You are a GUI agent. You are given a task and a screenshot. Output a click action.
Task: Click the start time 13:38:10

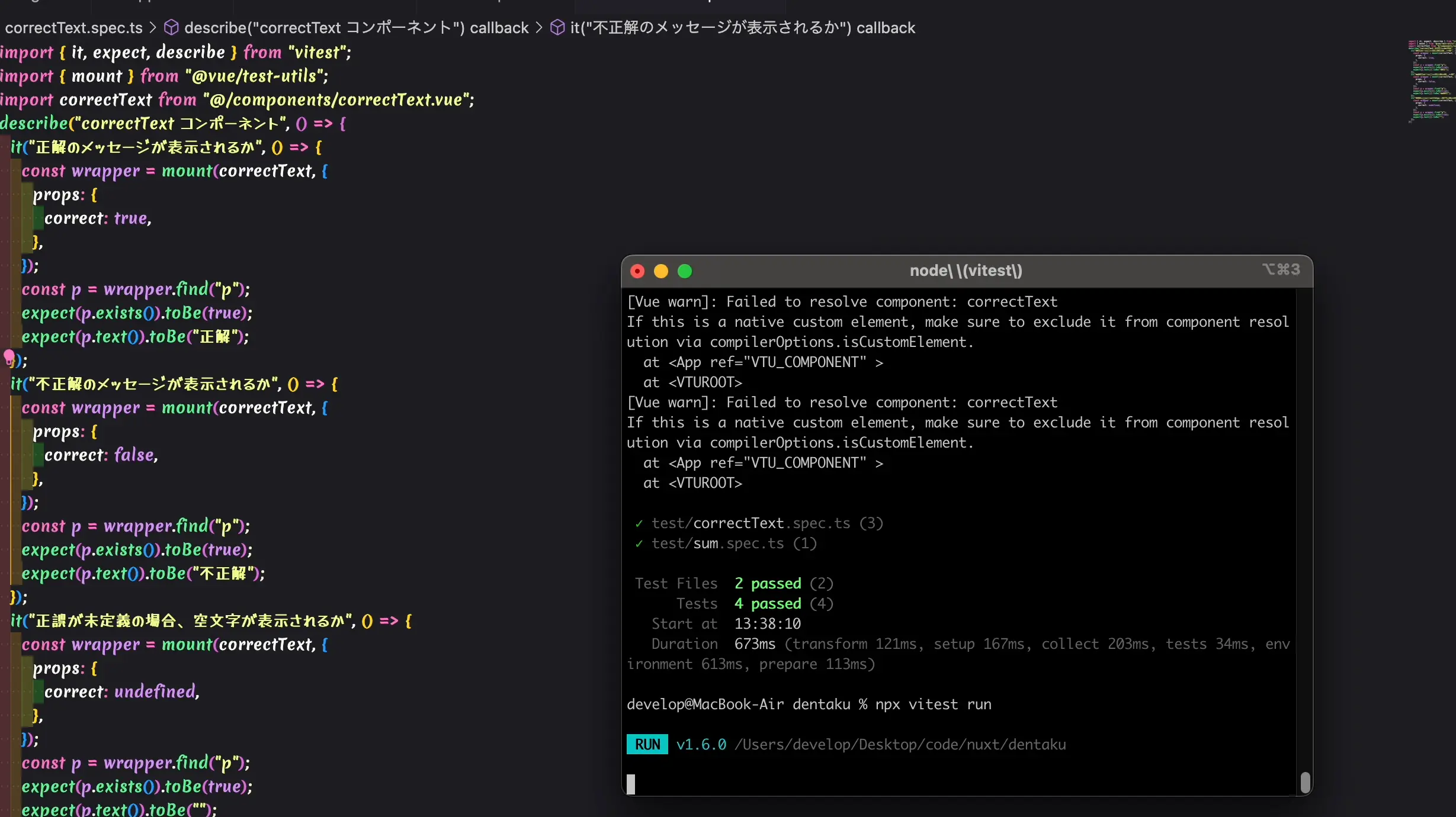coord(768,624)
